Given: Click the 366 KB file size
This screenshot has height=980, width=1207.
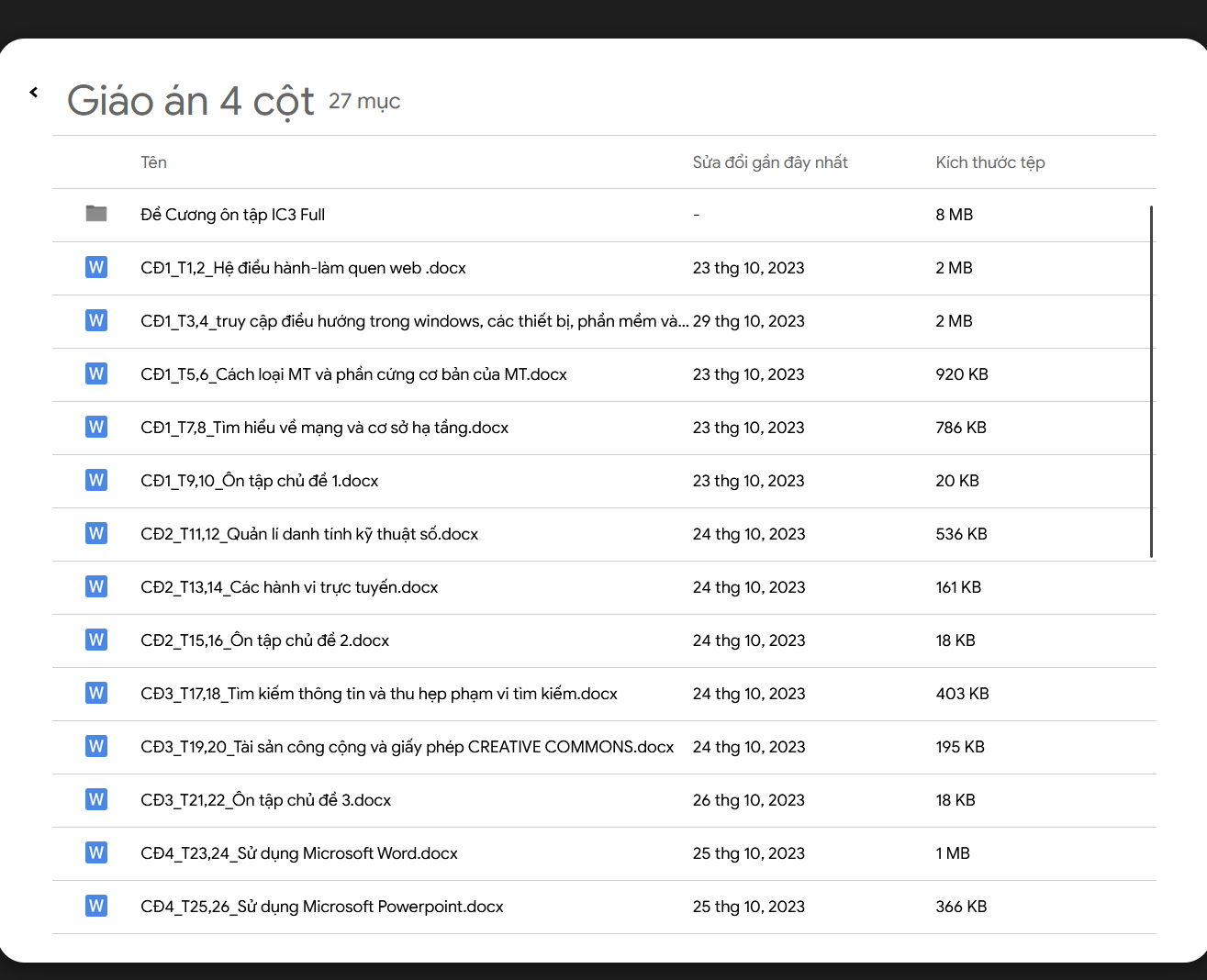Looking at the screenshot, I should pyautogui.click(x=962, y=907).
